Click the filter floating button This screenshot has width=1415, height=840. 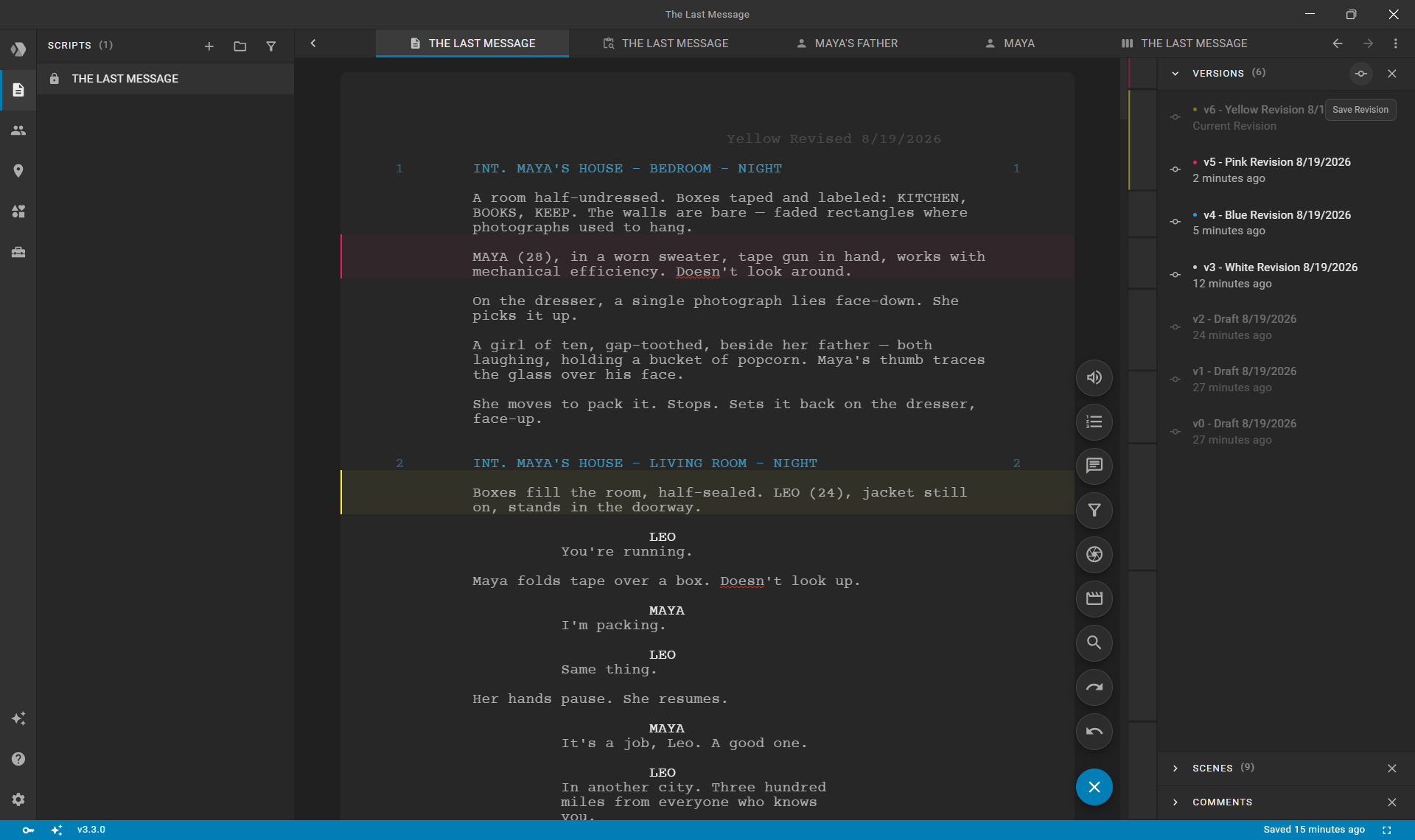[1094, 511]
